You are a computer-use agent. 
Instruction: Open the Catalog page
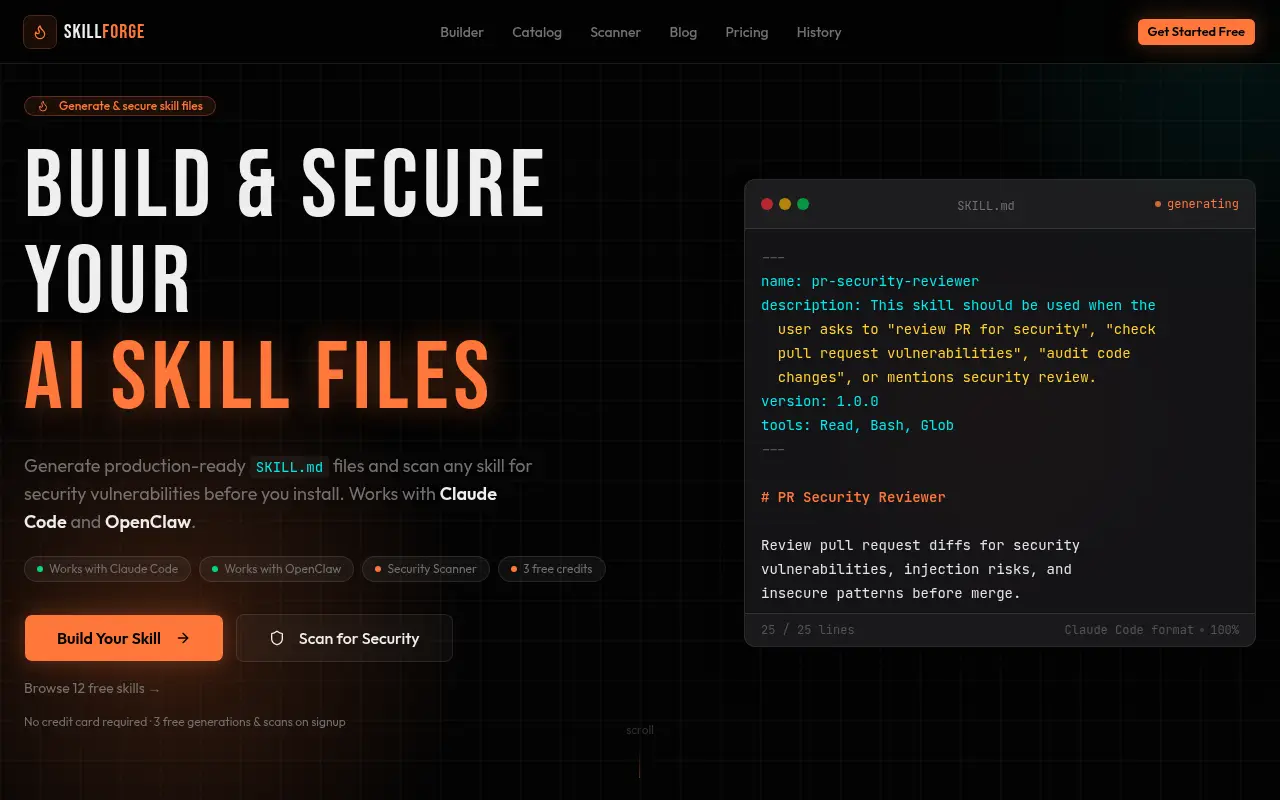(x=537, y=32)
